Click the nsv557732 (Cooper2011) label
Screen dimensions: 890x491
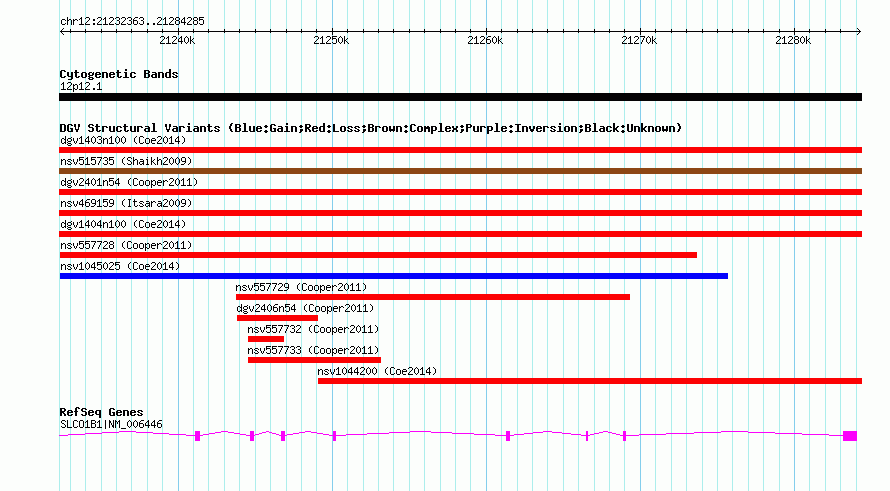(x=313, y=329)
